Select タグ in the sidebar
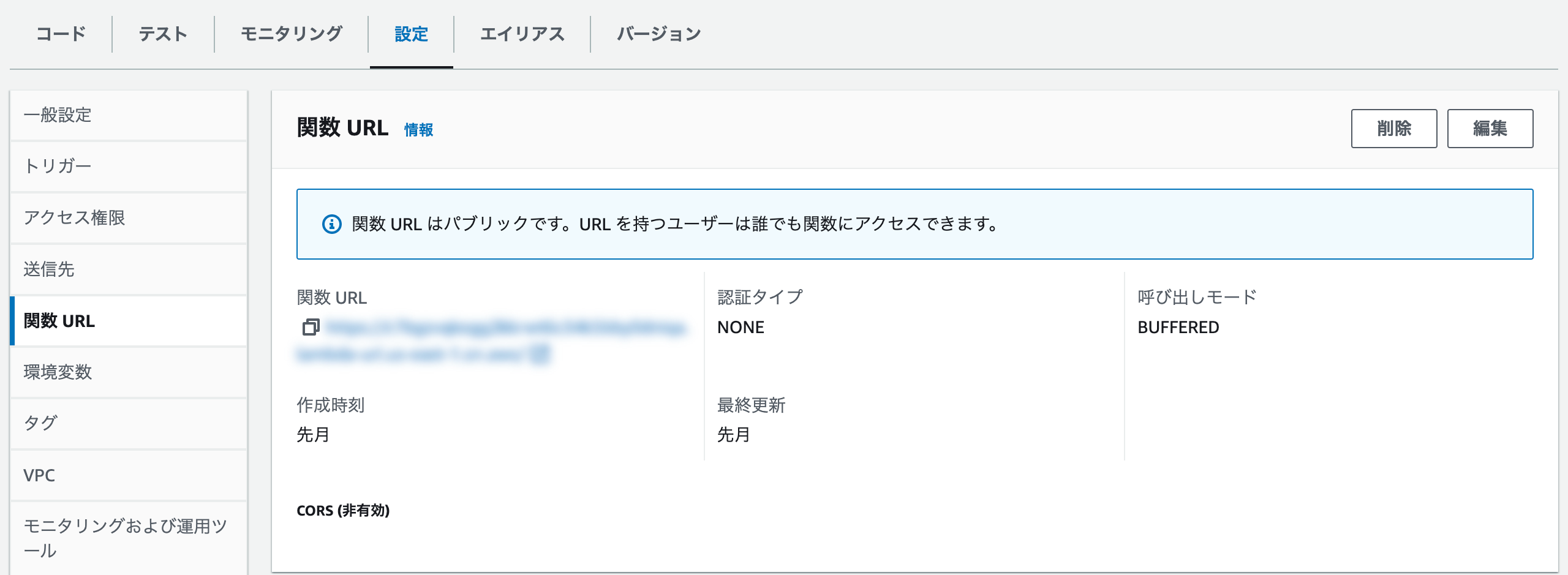 [40, 423]
